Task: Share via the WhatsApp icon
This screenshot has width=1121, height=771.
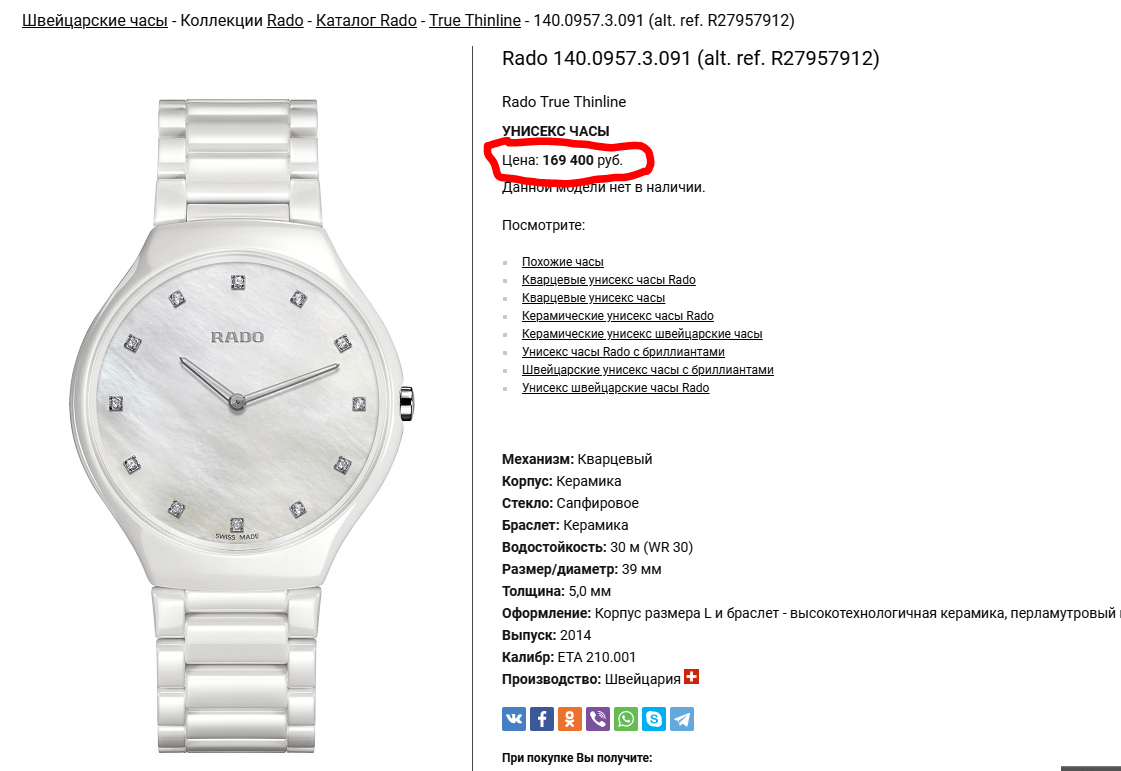Action: [626, 719]
